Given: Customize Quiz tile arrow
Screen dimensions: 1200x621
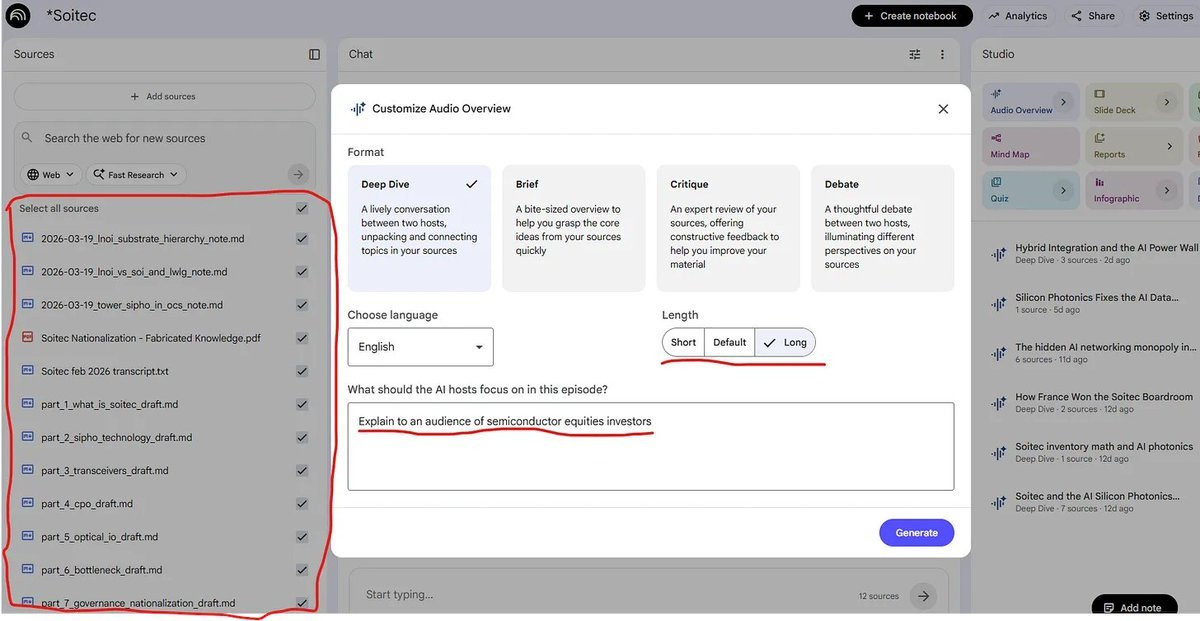Looking at the screenshot, I should coord(1064,190).
